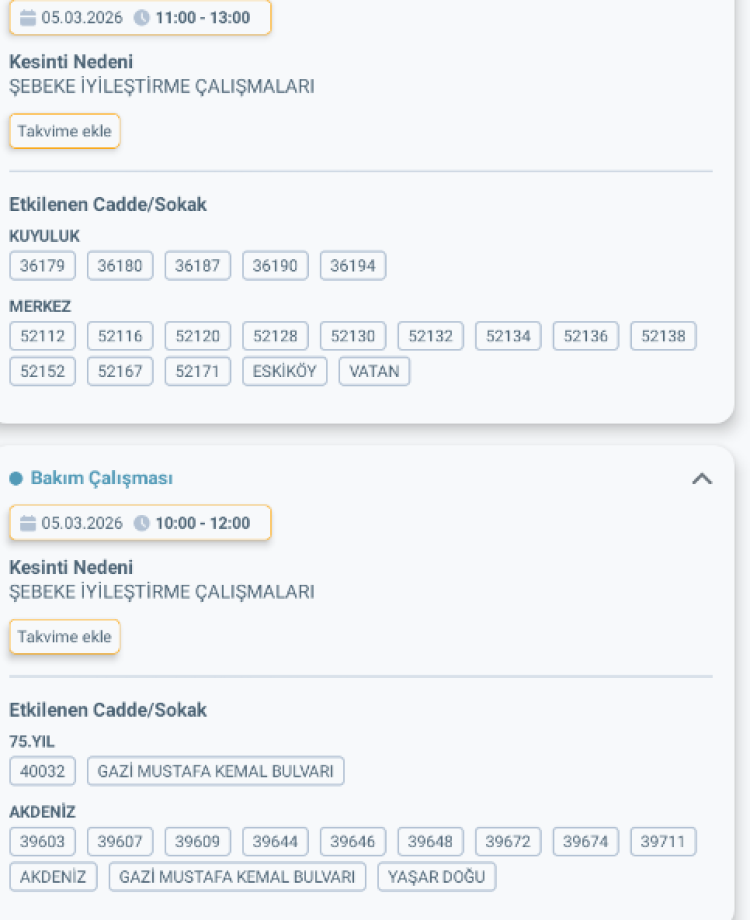Viewport: 750px width, 920px height.
Task: Click Takvime ekle in the Bakım Çalışması card
Action: coord(64,636)
